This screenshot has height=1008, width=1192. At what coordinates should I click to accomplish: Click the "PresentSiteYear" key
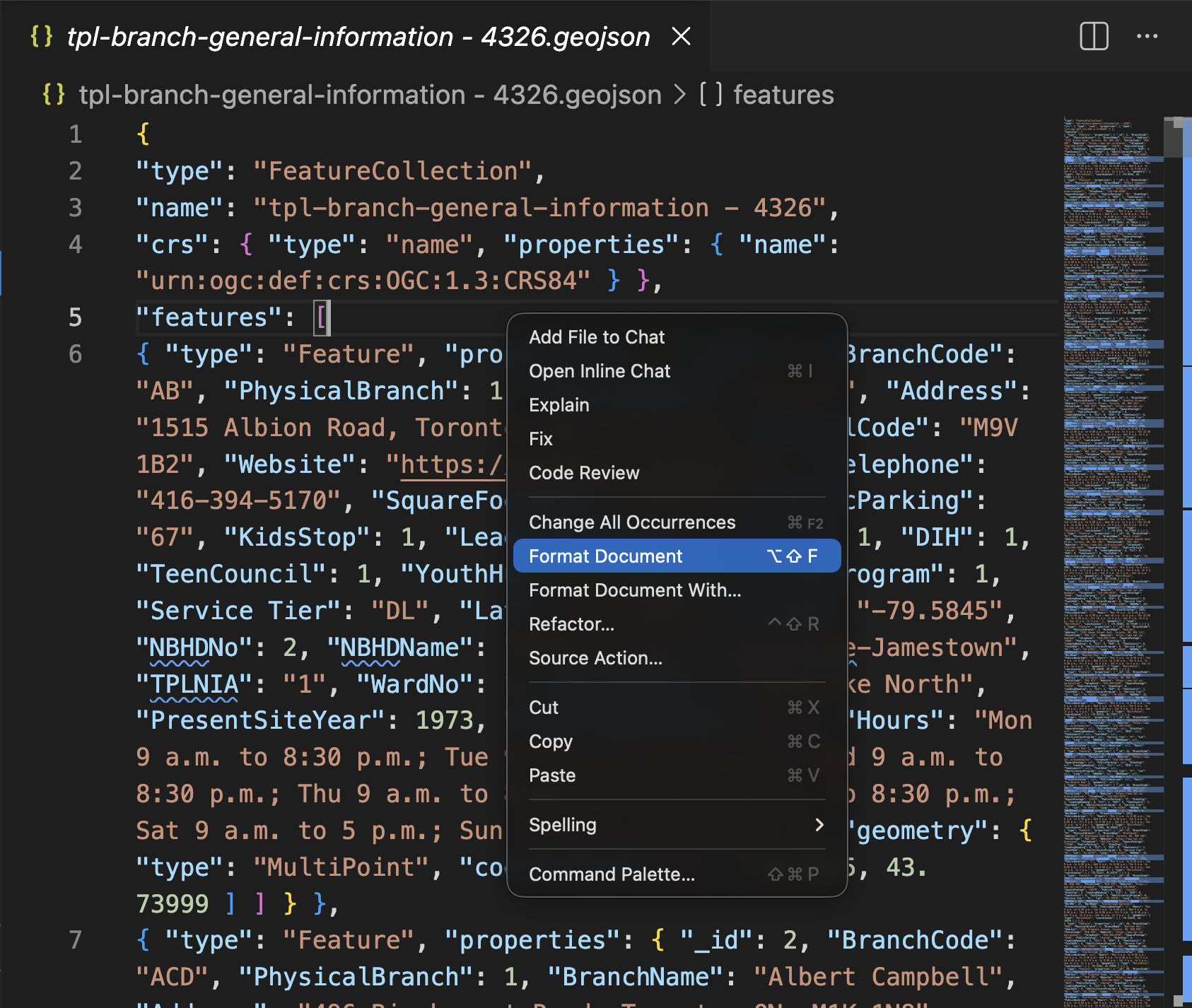[x=261, y=720]
